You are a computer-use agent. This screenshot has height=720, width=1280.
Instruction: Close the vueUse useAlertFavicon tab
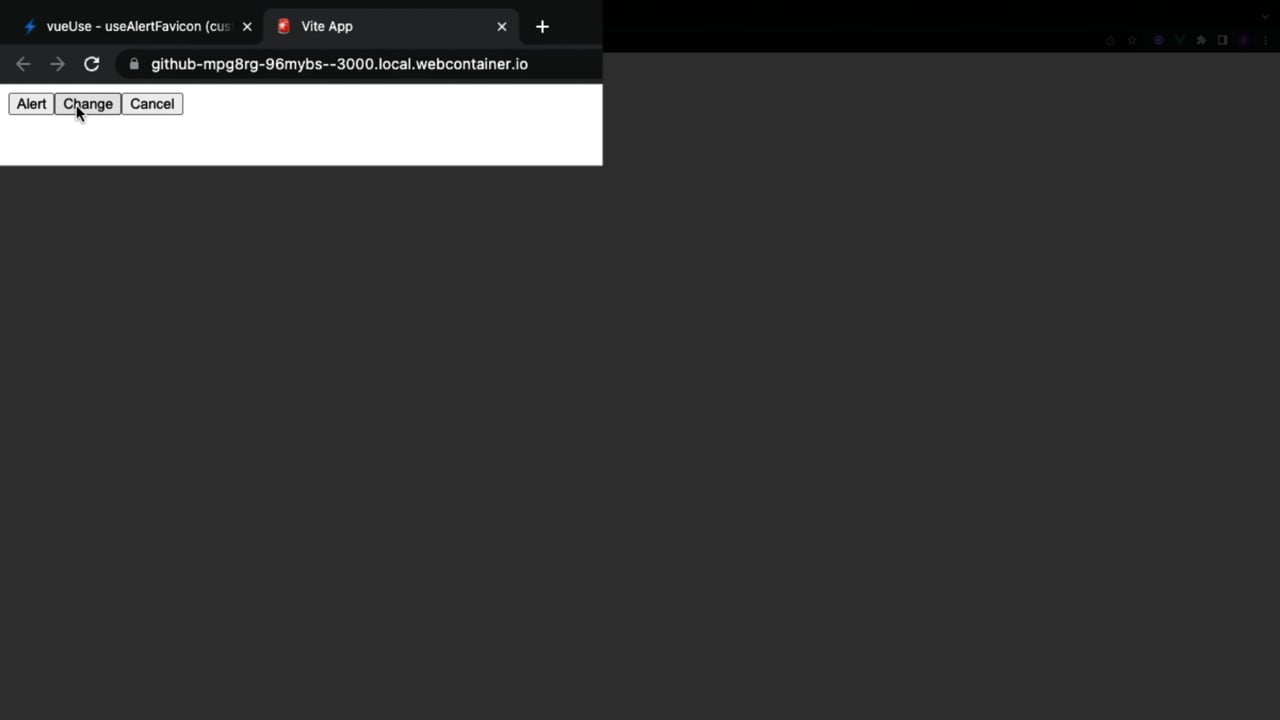tap(247, 27)
